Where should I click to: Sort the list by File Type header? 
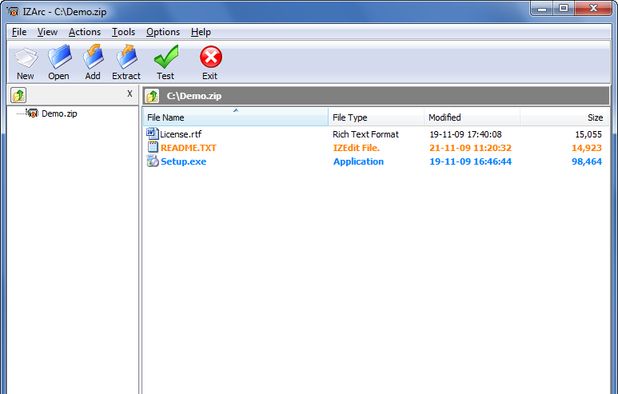376,117
